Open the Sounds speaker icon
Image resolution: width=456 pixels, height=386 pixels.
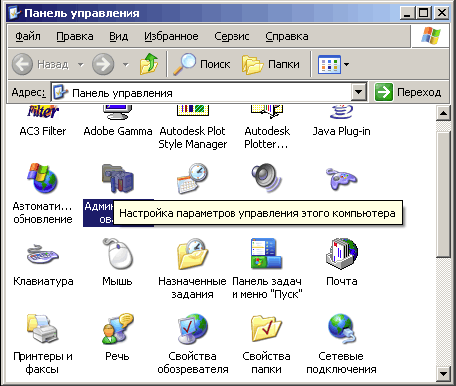coord(267,178)
